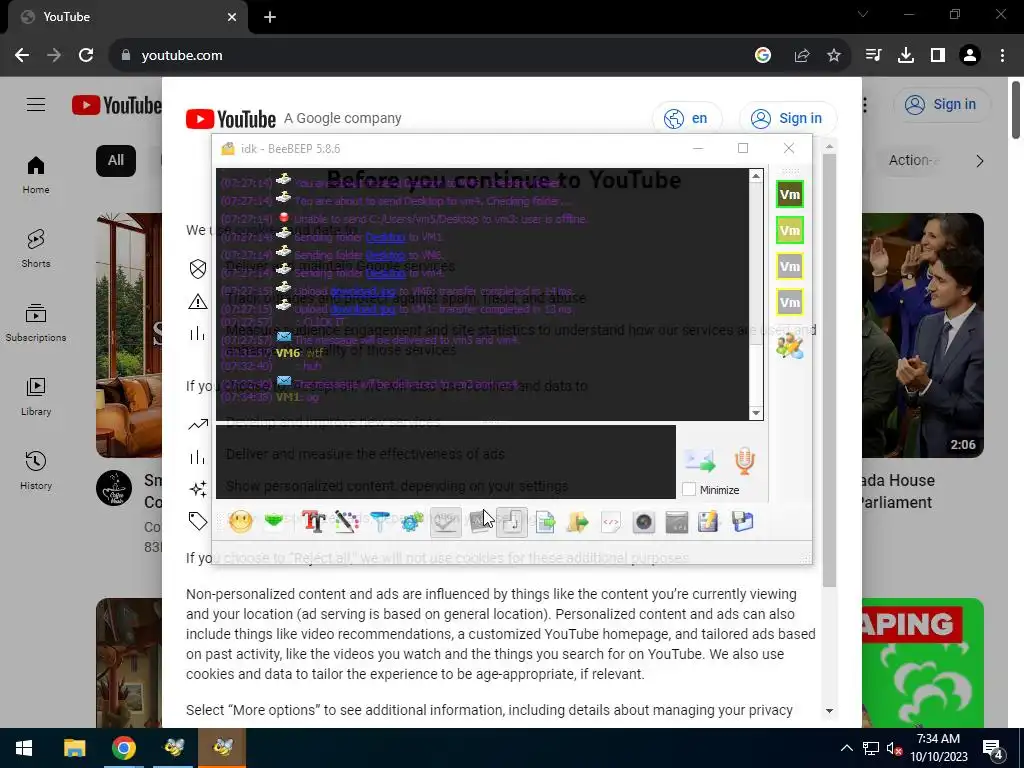
Task: Toggle the return-key send mode icon
Action: coord(512,522)
